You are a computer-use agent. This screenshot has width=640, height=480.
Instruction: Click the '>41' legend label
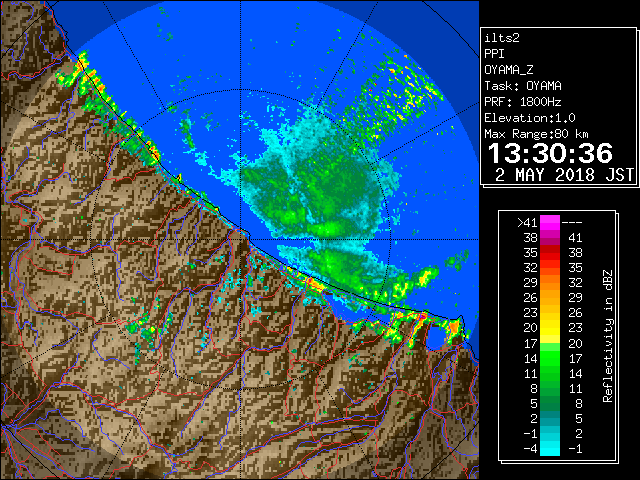pos(527,223)
